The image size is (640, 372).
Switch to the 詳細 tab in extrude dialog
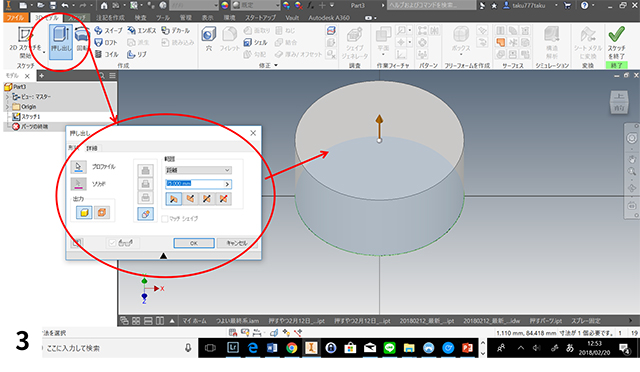coord(92,148)
